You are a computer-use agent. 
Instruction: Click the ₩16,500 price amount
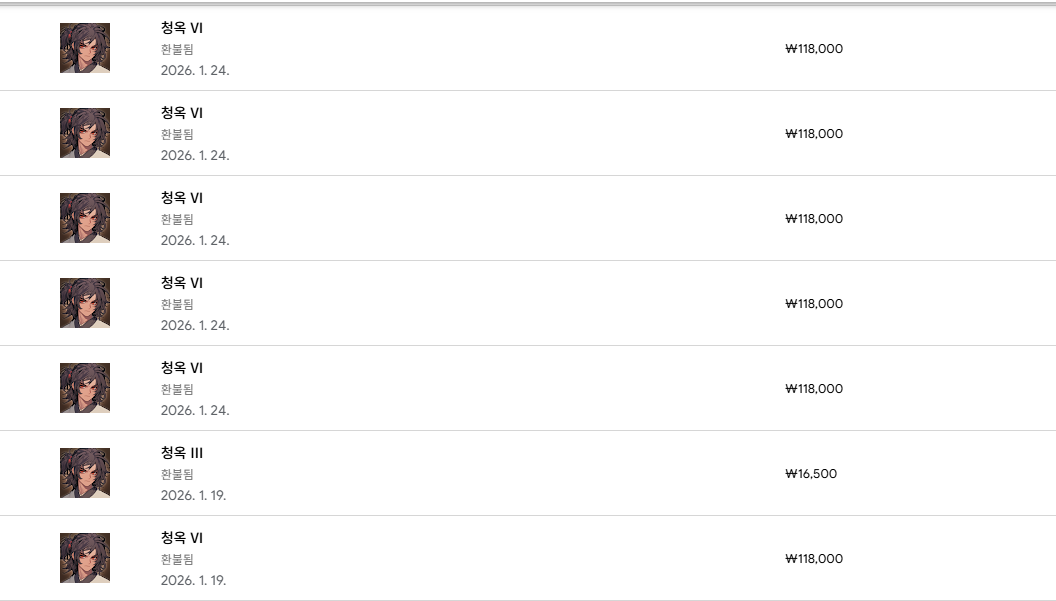coord(811,474)
